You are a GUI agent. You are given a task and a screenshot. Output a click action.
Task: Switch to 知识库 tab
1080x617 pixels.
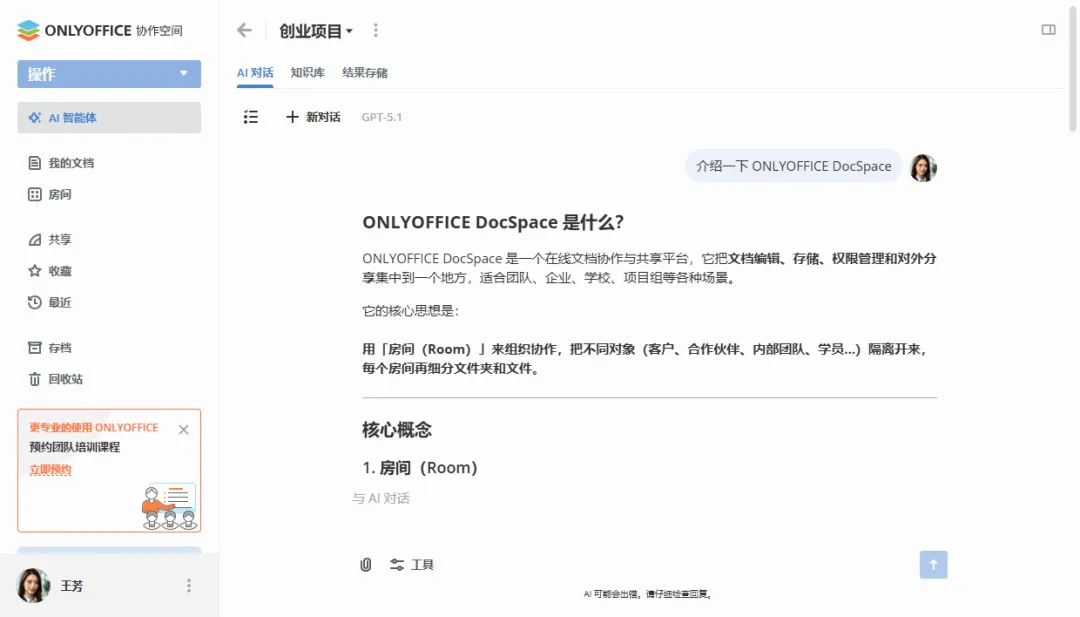tap(308, 73)
